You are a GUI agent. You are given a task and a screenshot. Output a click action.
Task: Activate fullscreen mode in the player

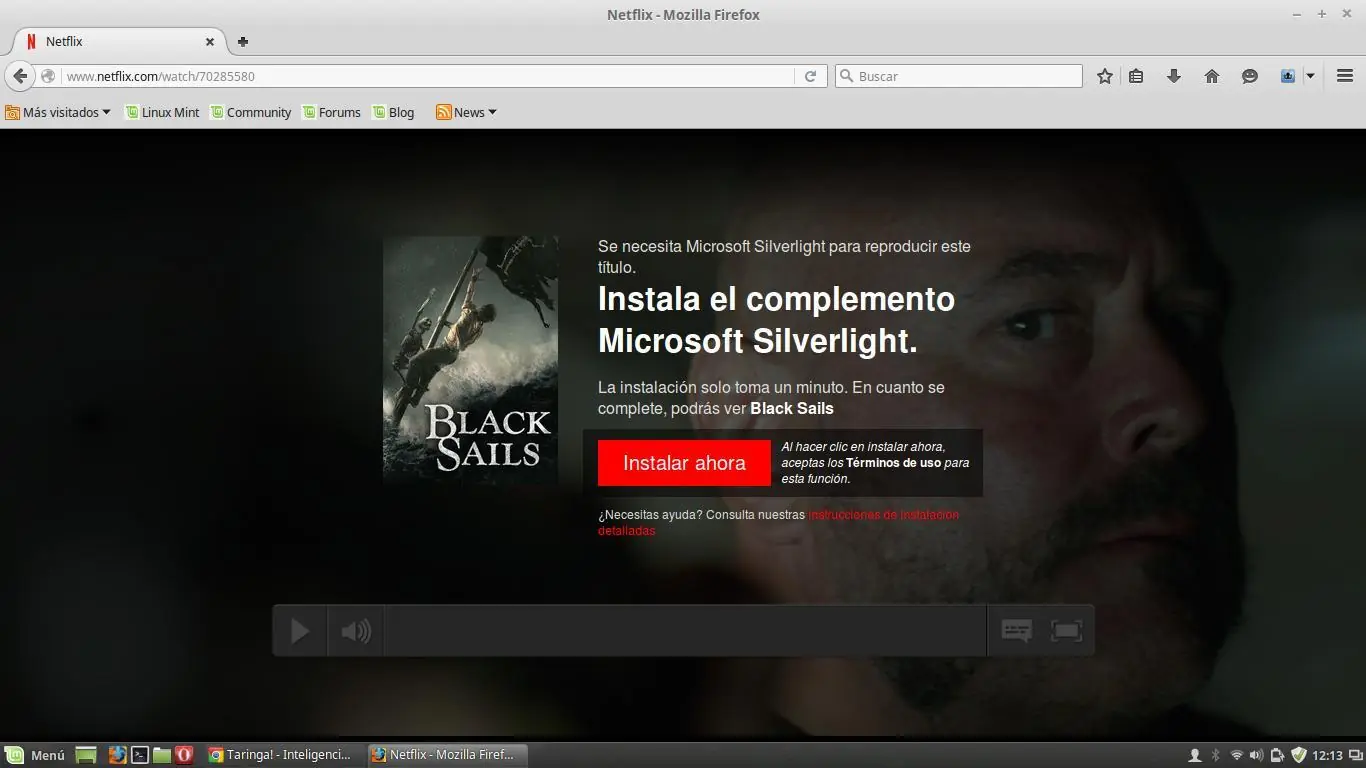pyautogui.click(x=1066, y=630)
